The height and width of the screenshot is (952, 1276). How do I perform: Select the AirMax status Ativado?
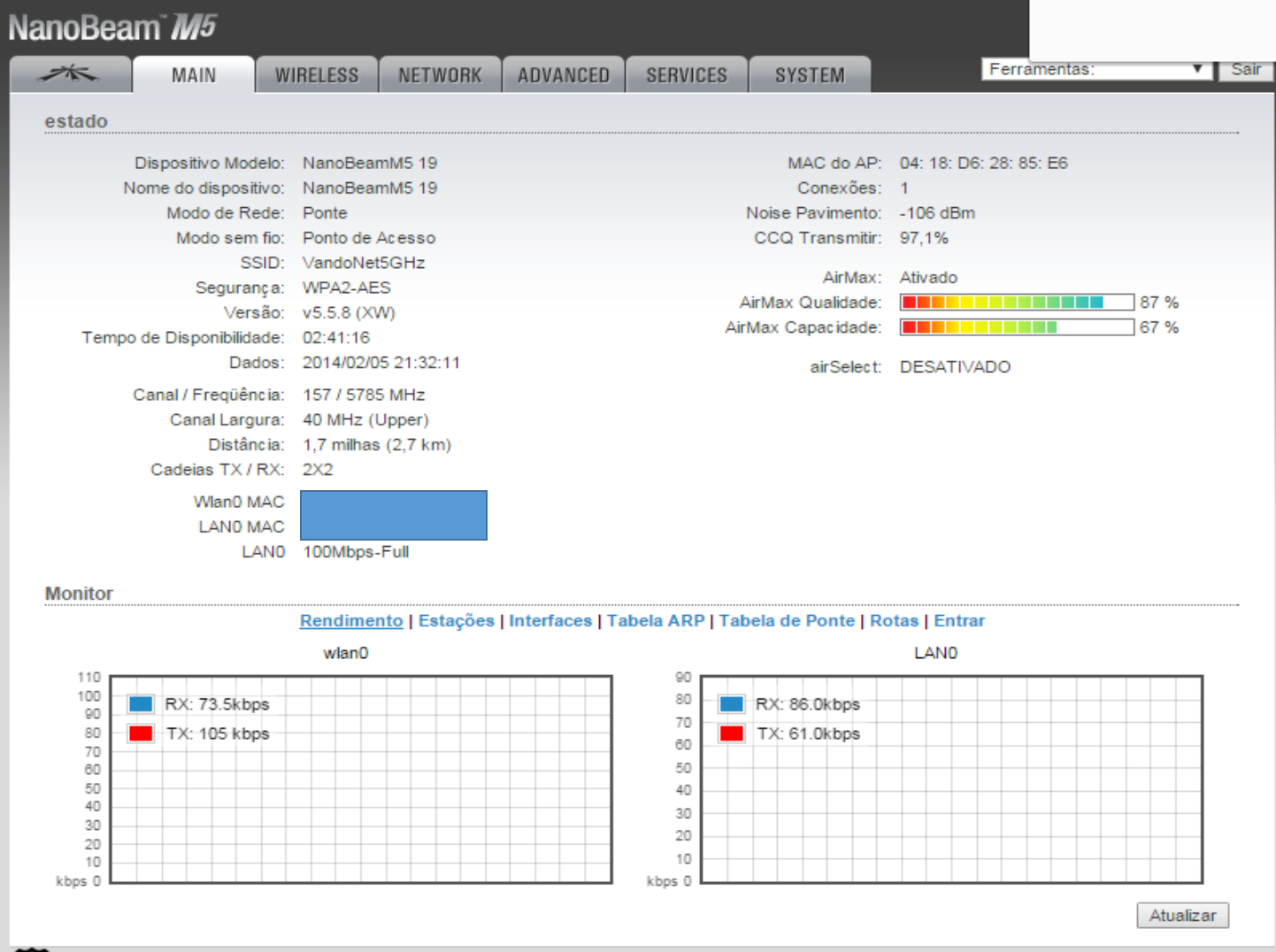928,278
